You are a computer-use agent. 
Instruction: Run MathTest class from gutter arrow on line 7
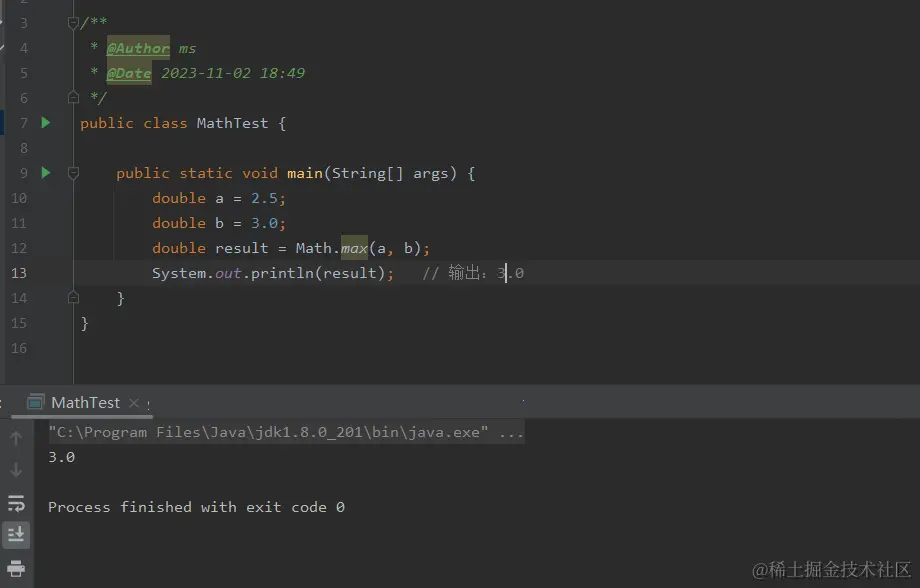click(x=46, y=123)
